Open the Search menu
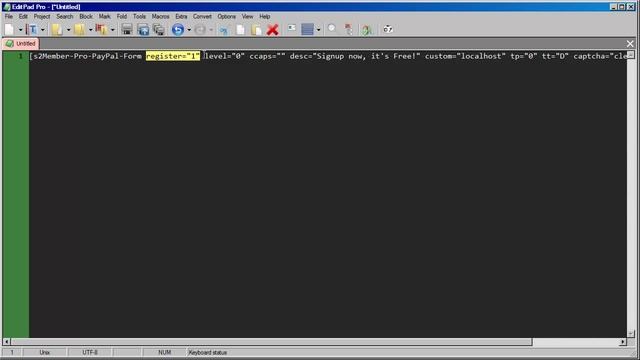Viewport: 640px width, 360px height. pyautogui.click(x=64, y=17)
